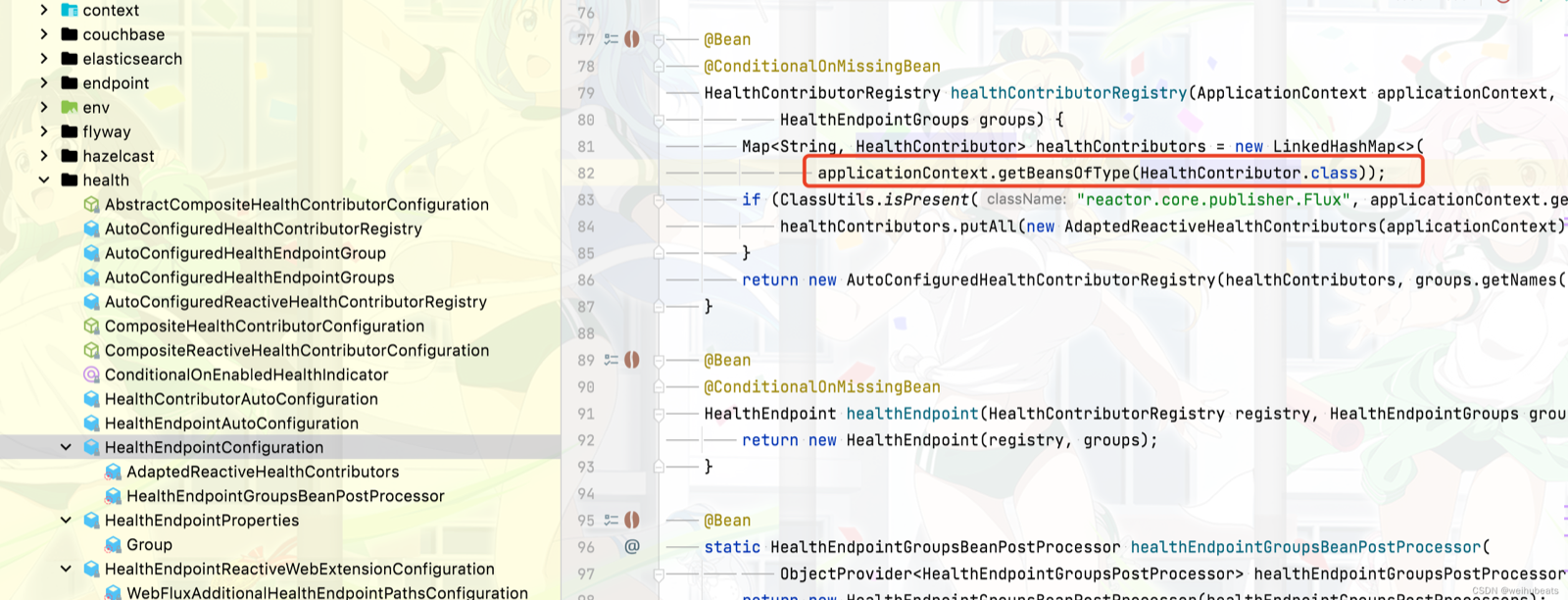Click the healthEndpoint method name
Screen dimensions: 1568x600
point(912,414)
